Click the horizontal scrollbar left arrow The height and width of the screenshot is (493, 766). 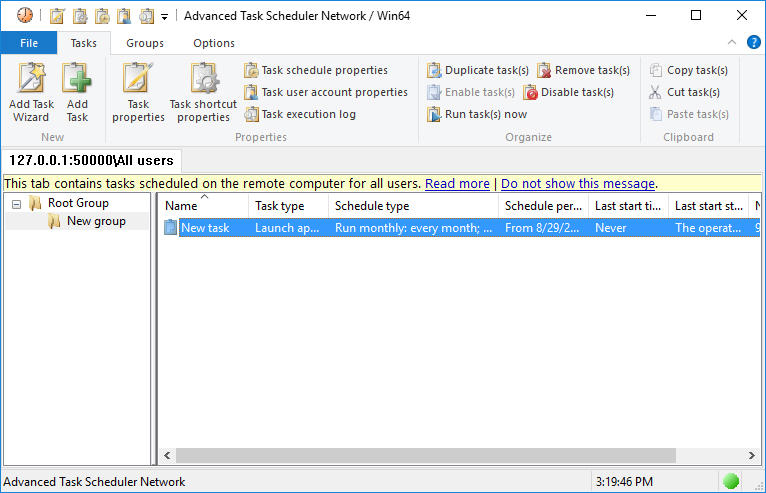[167, 455]
